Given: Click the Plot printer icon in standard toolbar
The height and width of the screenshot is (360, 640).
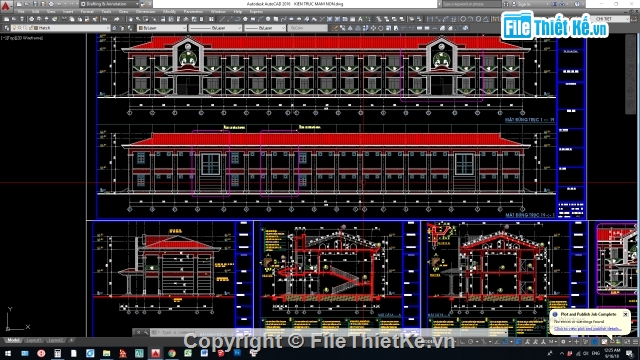Looking at the screenshot, I should click(31, 19).
